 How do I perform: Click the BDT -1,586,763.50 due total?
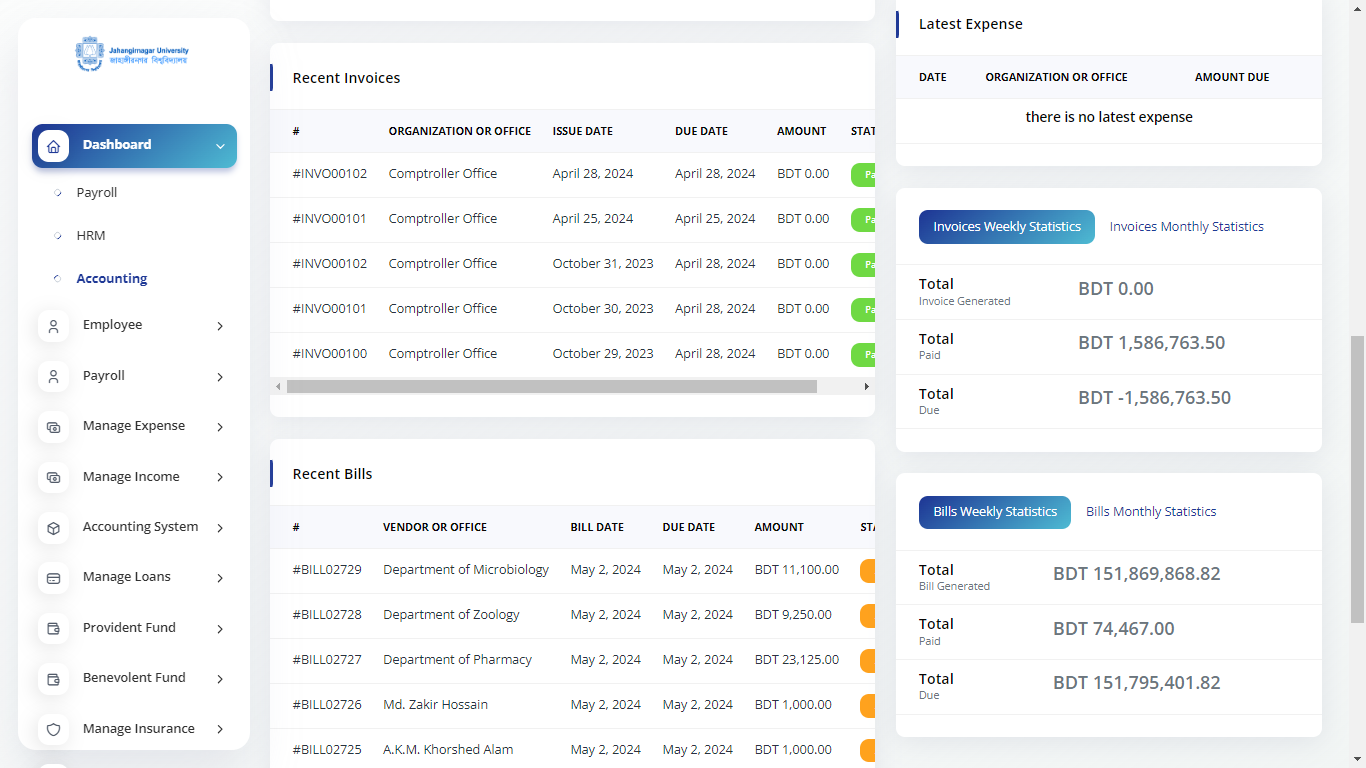[1154, 398]
